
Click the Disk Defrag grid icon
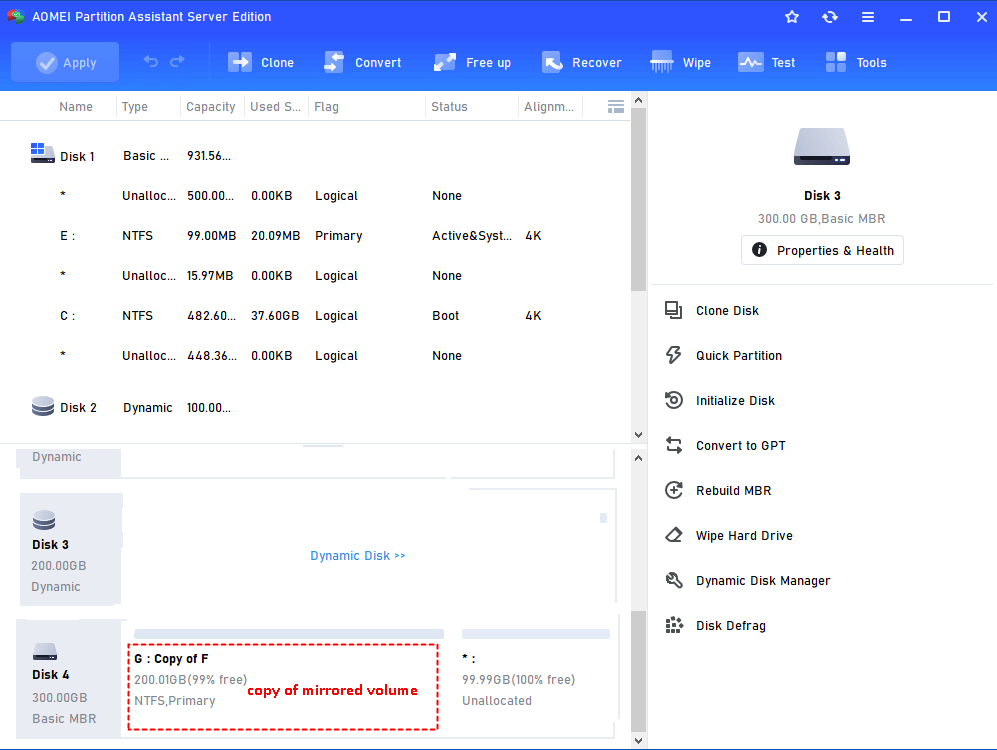click(x=673, y=625)
